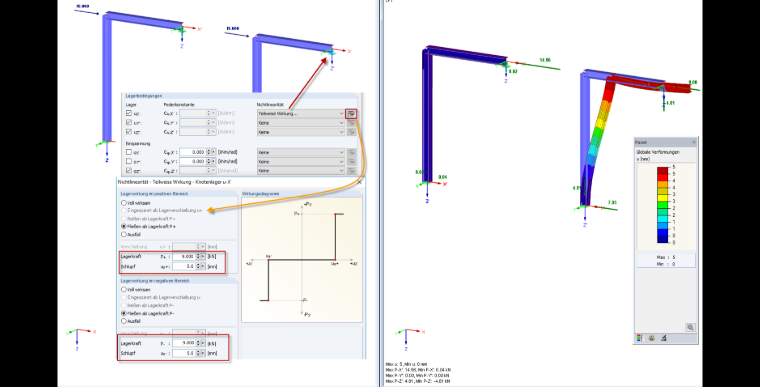
Task: Click the yellow swatch in color scale
Action: pyautogui.click(x=663, y=197)
